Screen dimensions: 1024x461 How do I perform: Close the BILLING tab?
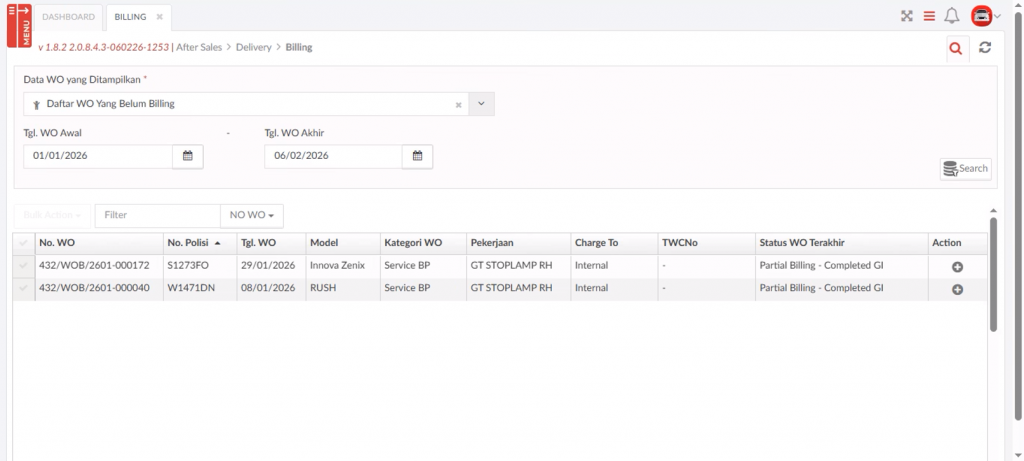pyautogui.click(x=159, y=17)
